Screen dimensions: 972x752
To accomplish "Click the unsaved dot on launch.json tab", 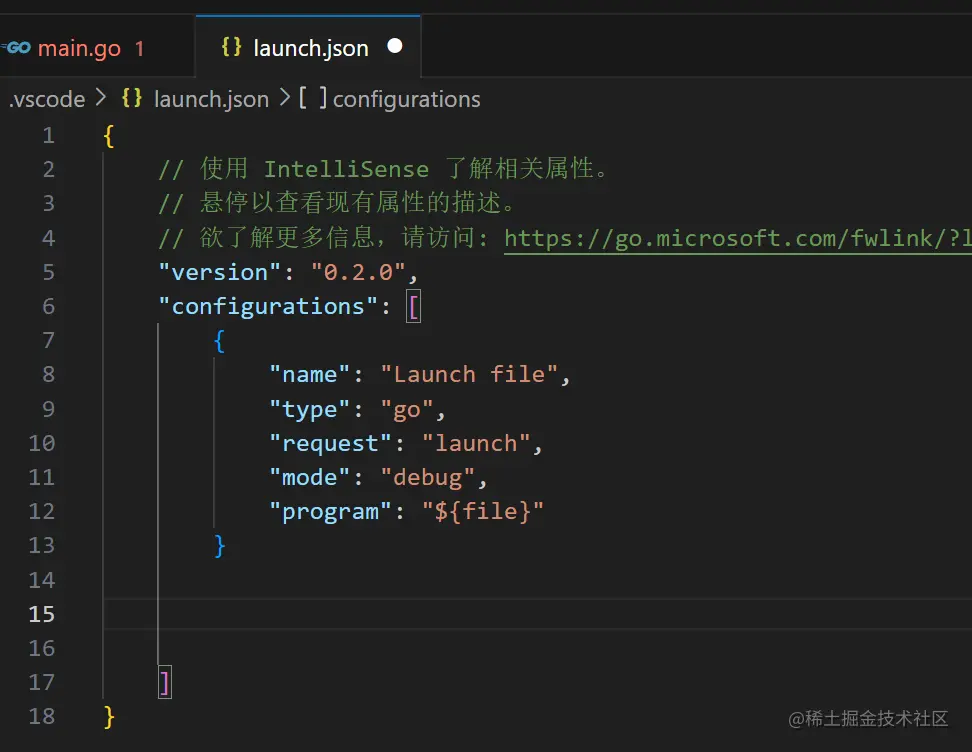I will [394, 46].
